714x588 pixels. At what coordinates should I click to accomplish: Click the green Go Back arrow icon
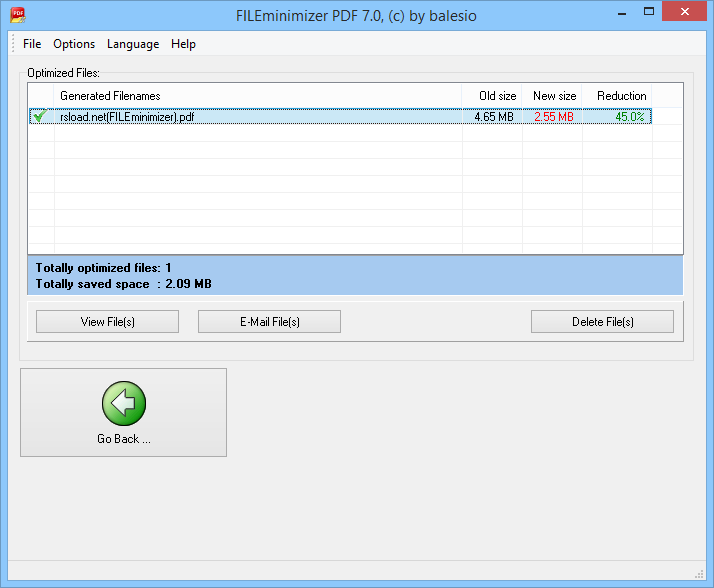[x=124, y=404]
